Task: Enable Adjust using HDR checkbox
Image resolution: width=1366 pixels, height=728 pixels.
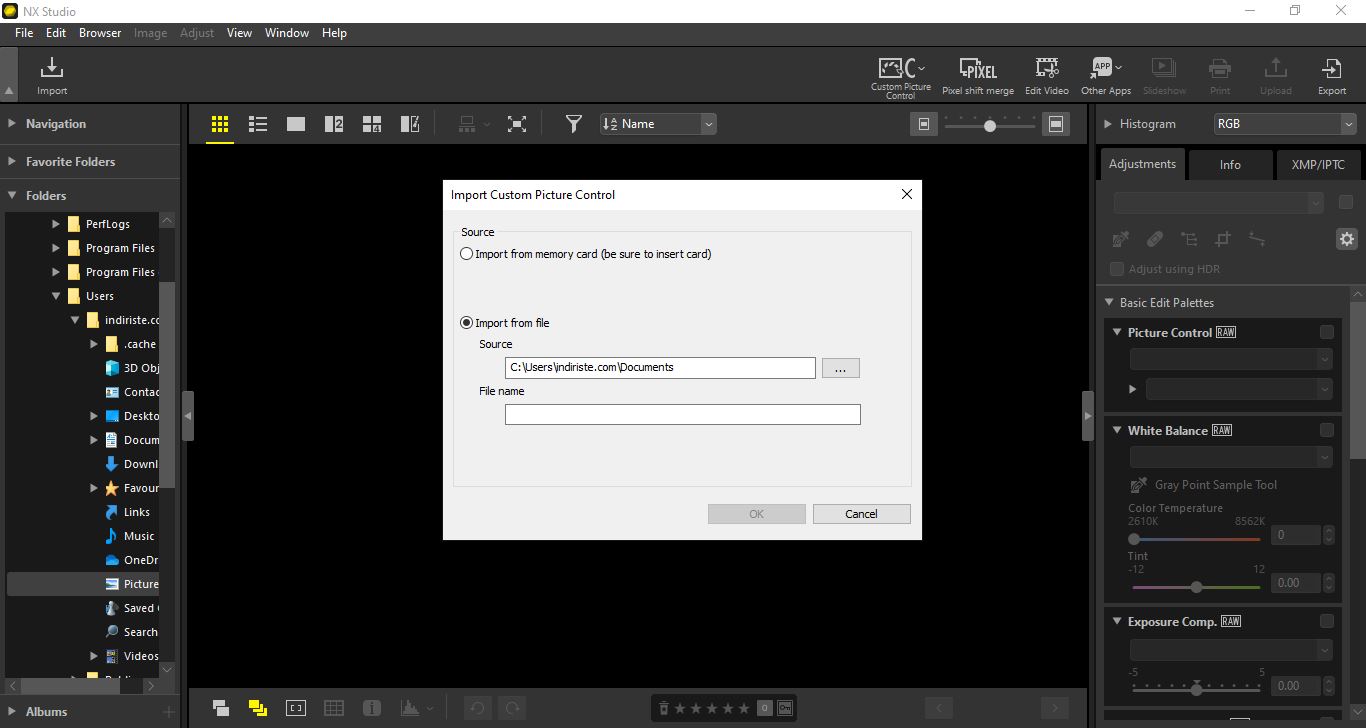Action: (1117, 269)
